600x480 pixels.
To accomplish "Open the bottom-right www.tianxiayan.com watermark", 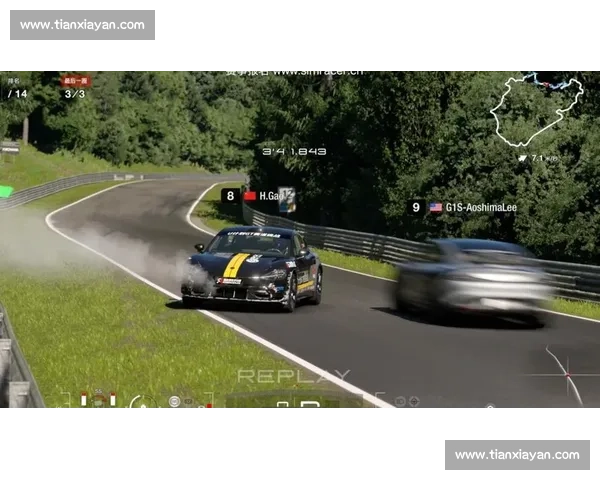I will (516, 455).
